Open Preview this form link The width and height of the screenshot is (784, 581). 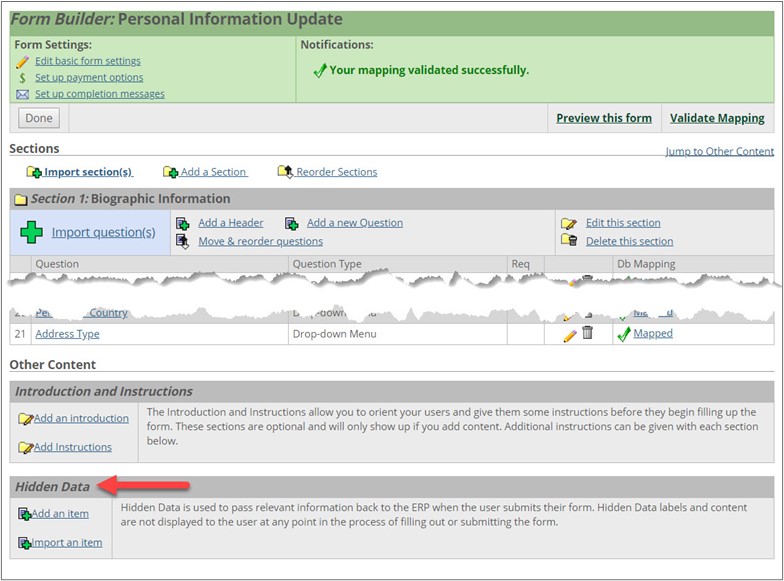click(x=603, y=118)
